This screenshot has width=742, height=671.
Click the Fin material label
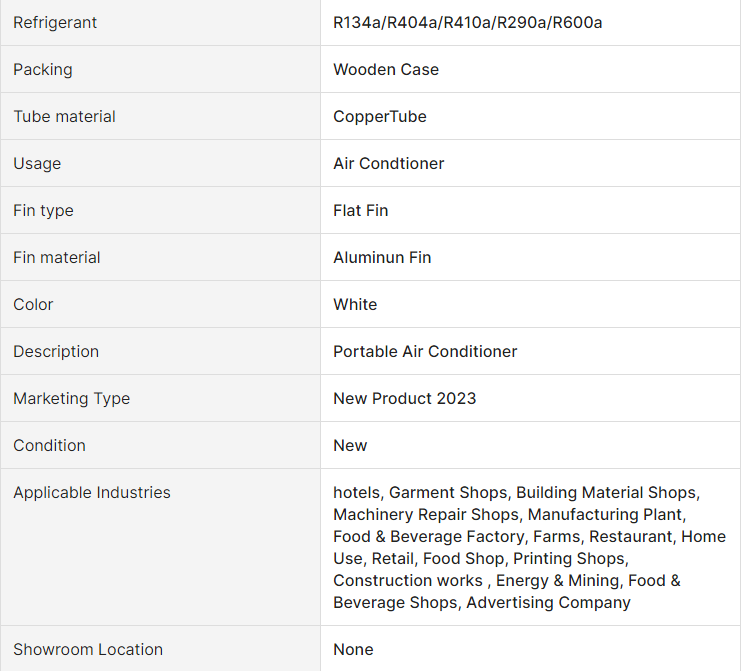tap(57, 257)
